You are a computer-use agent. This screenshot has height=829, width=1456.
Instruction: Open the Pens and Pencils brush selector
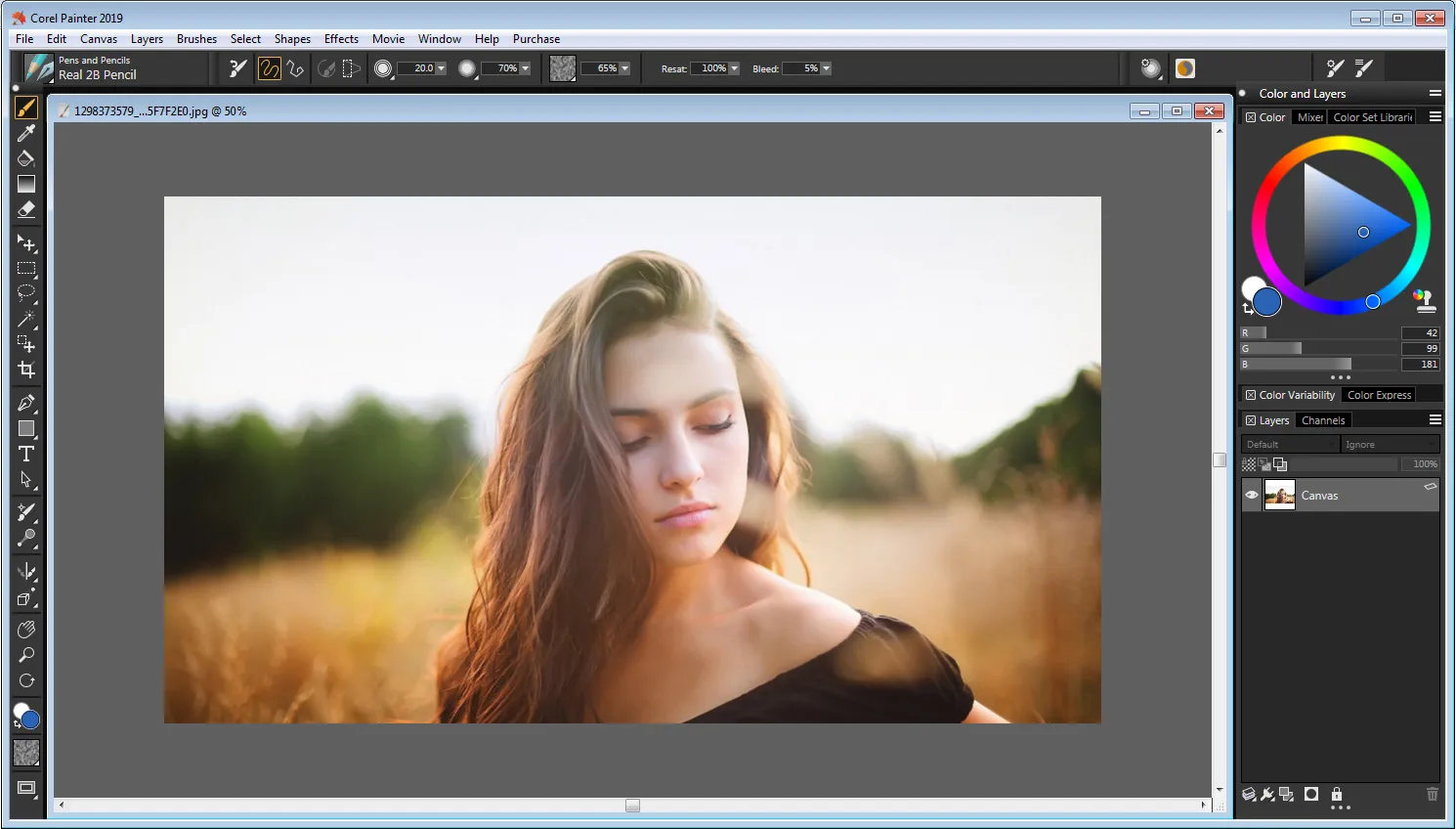coord(40,68)
